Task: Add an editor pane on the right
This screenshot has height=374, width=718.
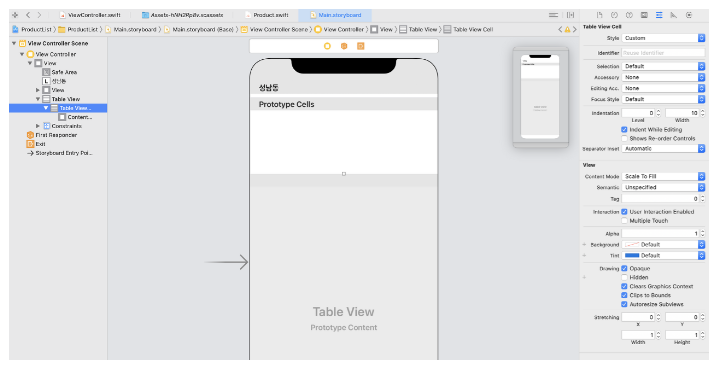Action: coord(570,15)
